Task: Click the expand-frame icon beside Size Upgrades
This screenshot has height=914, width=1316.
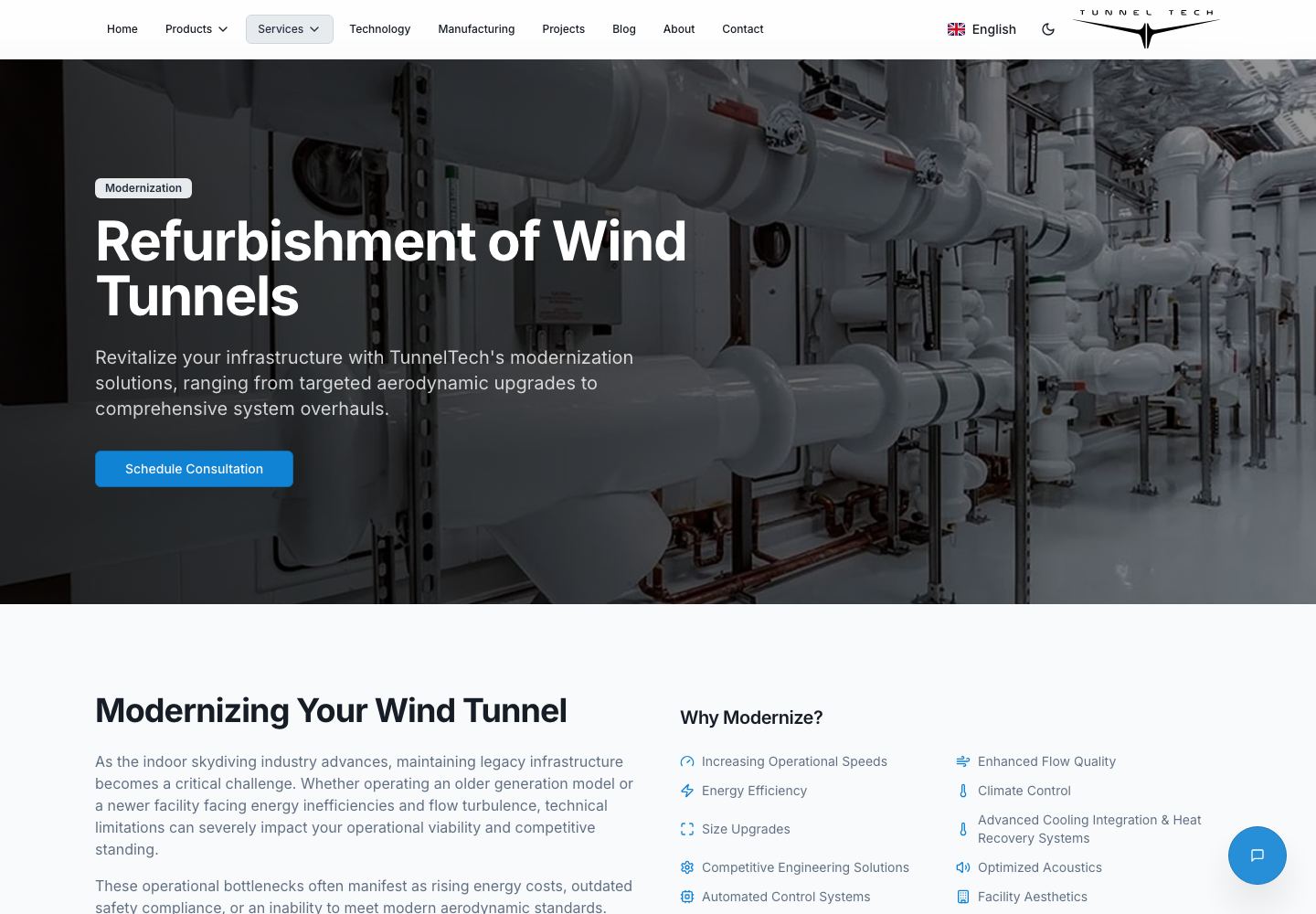Action: [687, 829]
